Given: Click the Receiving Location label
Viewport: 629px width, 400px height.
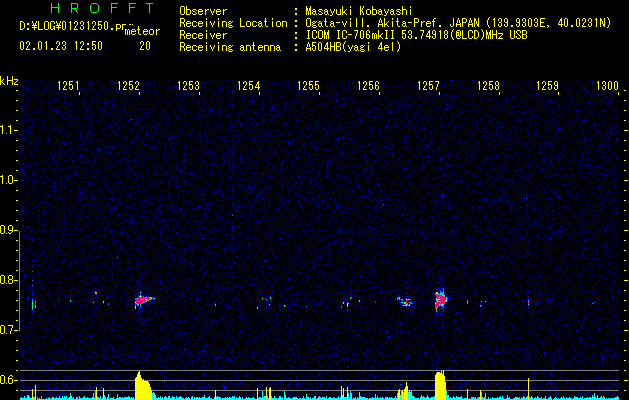Looking at the screenshot, I should tap(233, 23).
